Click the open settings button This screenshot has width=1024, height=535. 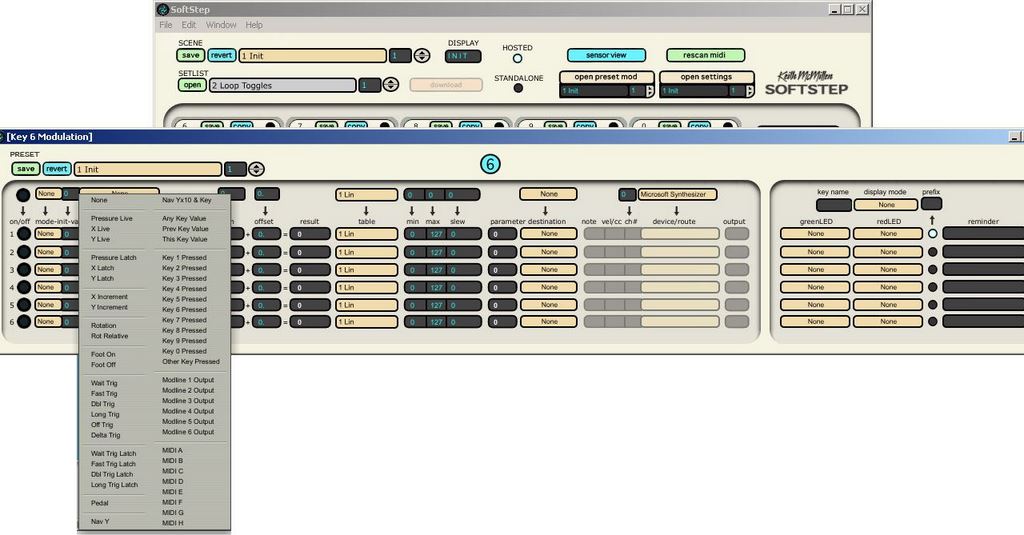[x=706, y=77]
